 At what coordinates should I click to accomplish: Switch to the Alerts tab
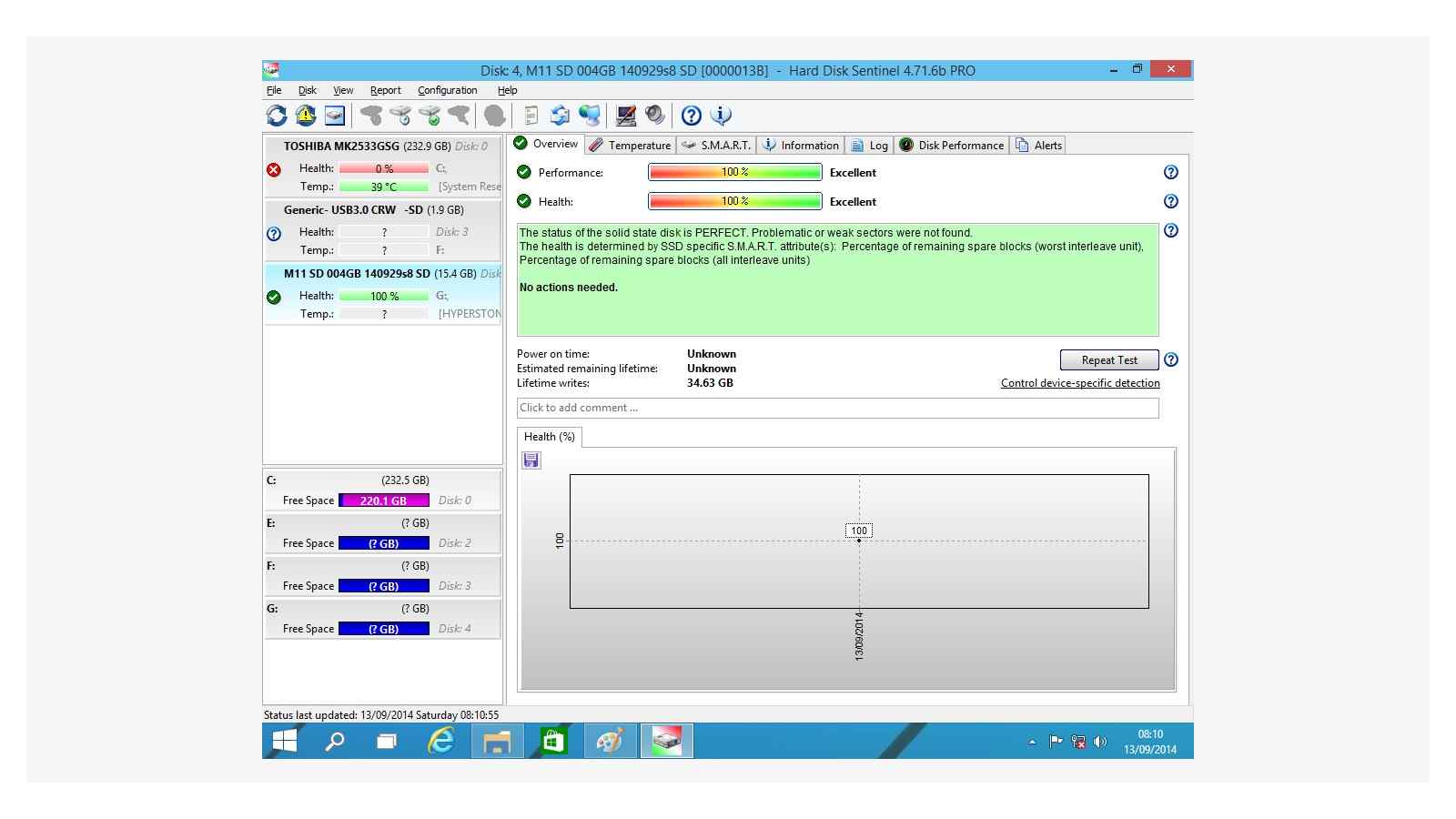tap(1038, 145)
